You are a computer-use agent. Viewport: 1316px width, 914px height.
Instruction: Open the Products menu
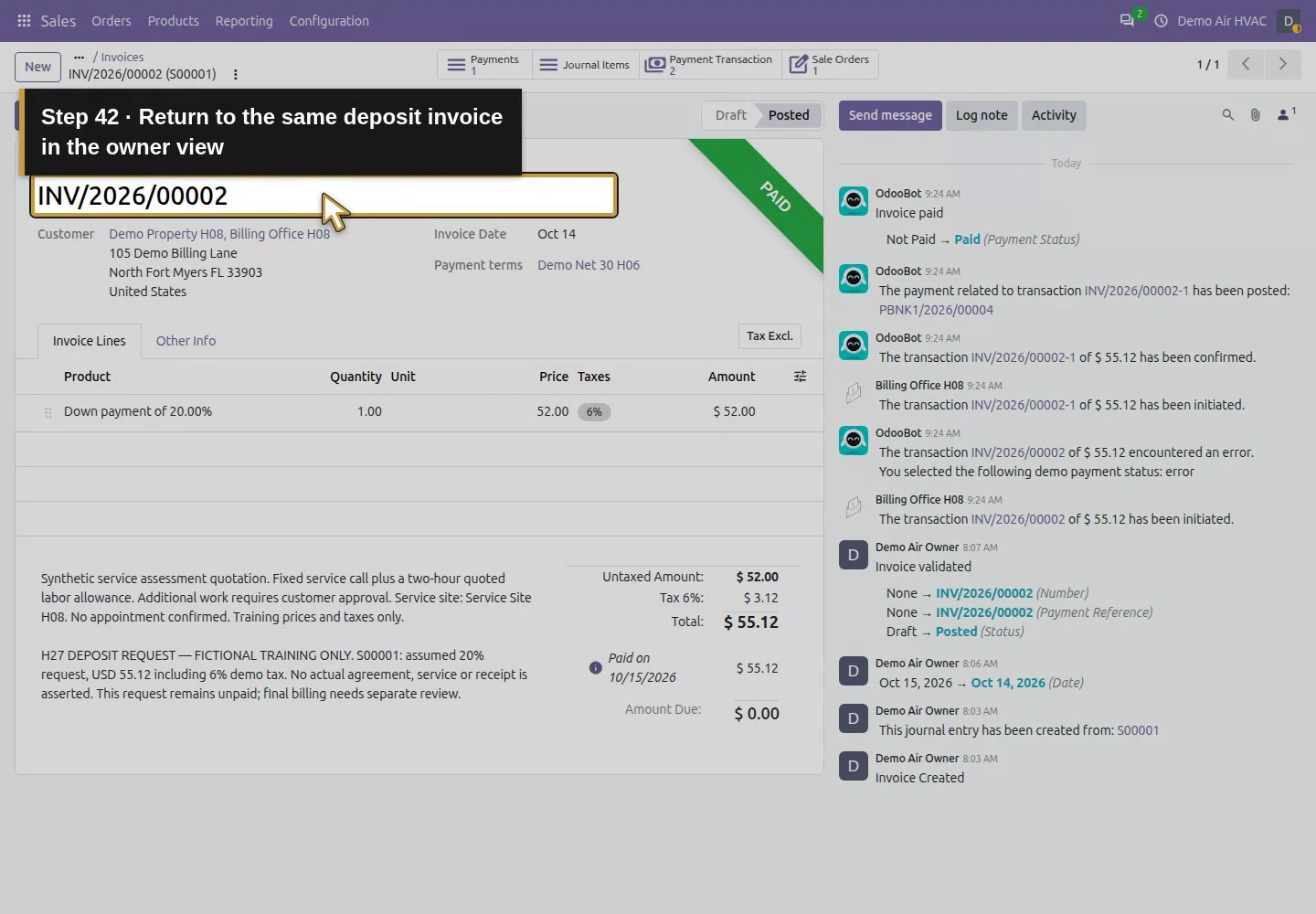tap(174, 21)
